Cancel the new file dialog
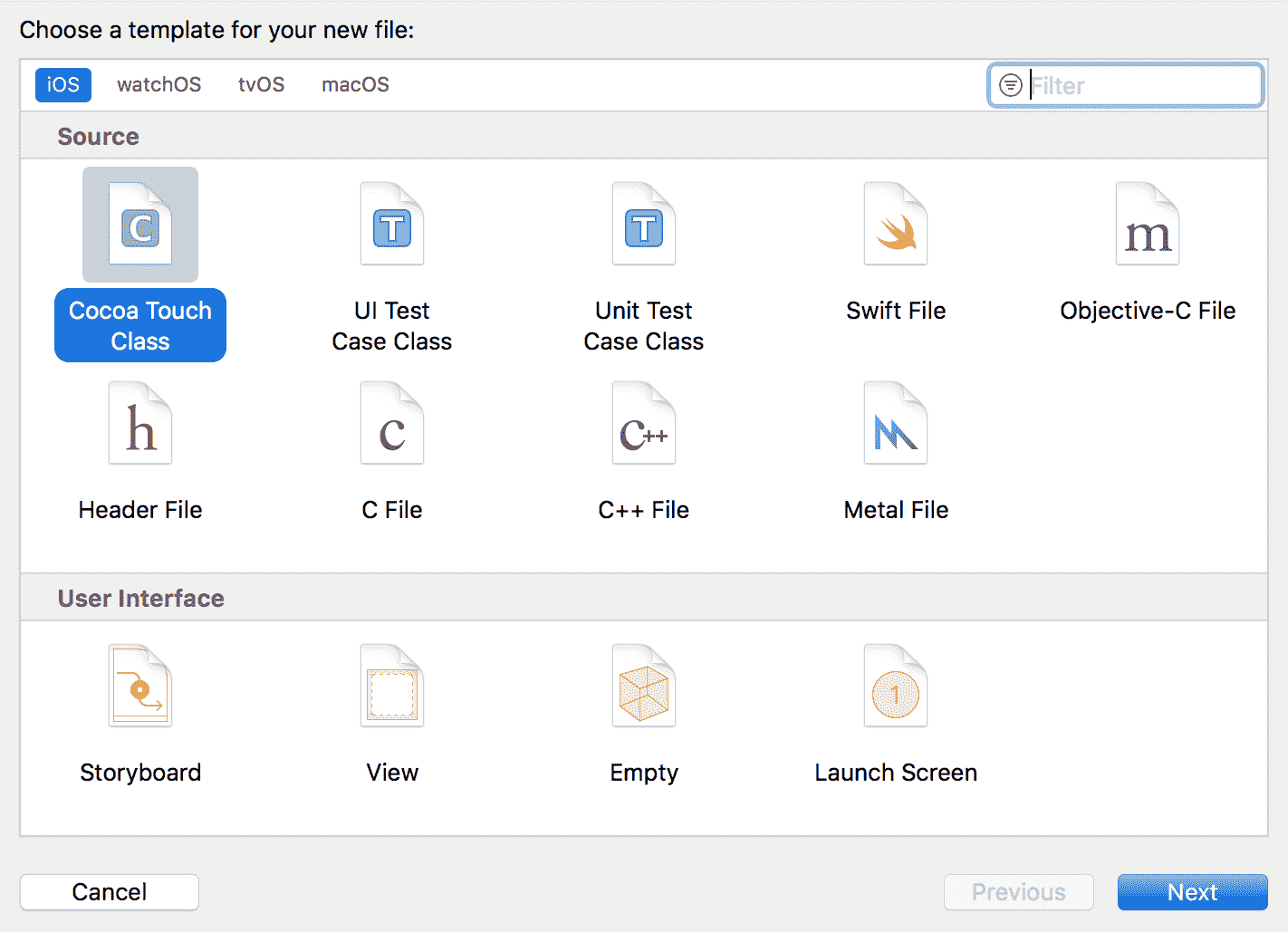The height and width of the screenshot is (932, 1288). pyautogui.click(x=110, y=892)
